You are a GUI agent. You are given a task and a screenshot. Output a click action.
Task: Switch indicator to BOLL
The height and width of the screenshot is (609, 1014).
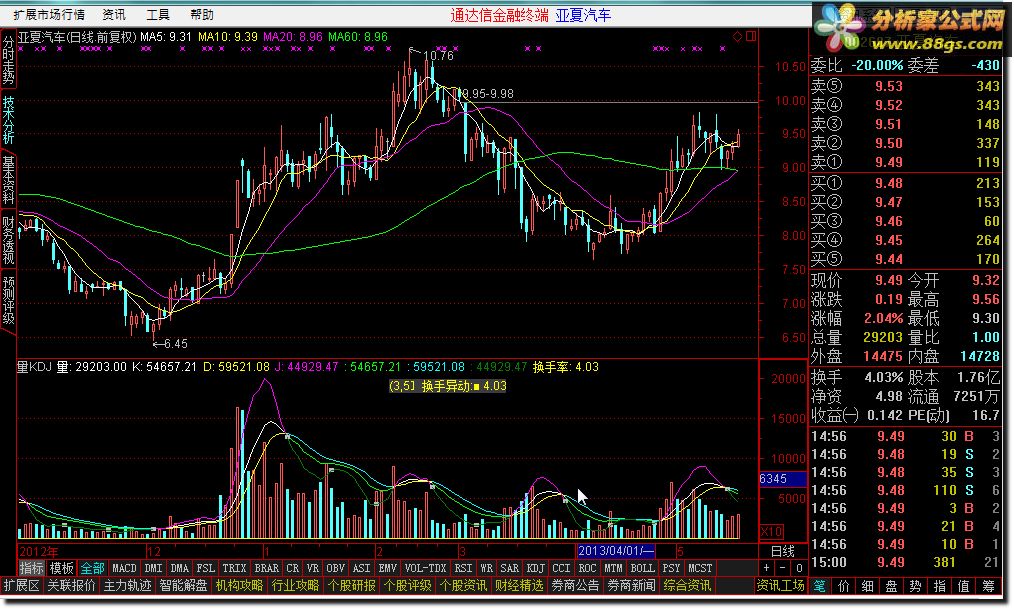642,568
